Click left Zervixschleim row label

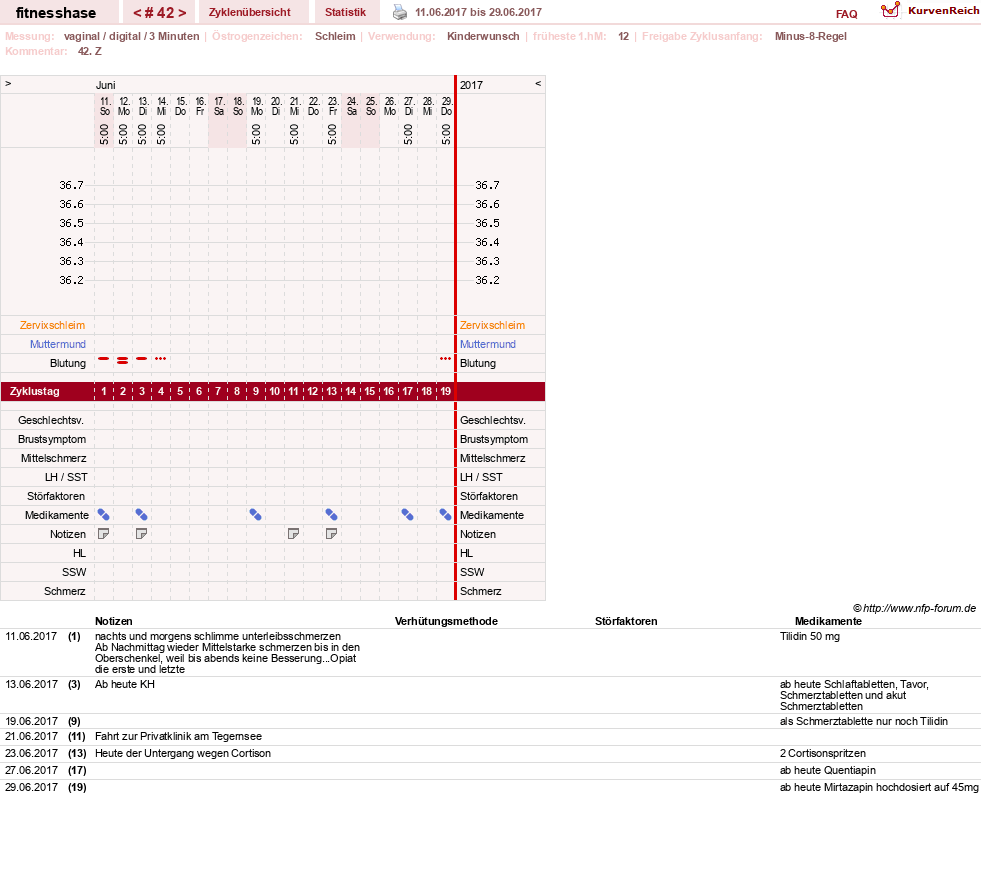[x=53, y=325]
